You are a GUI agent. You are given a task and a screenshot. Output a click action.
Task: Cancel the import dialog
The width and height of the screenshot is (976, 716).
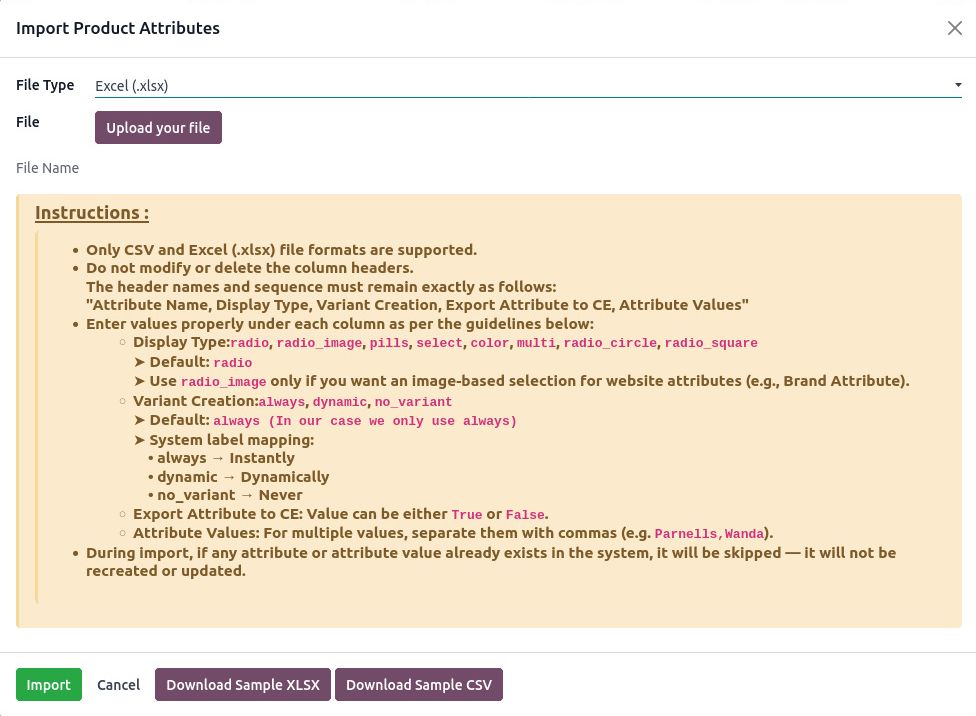pos(118,685)
